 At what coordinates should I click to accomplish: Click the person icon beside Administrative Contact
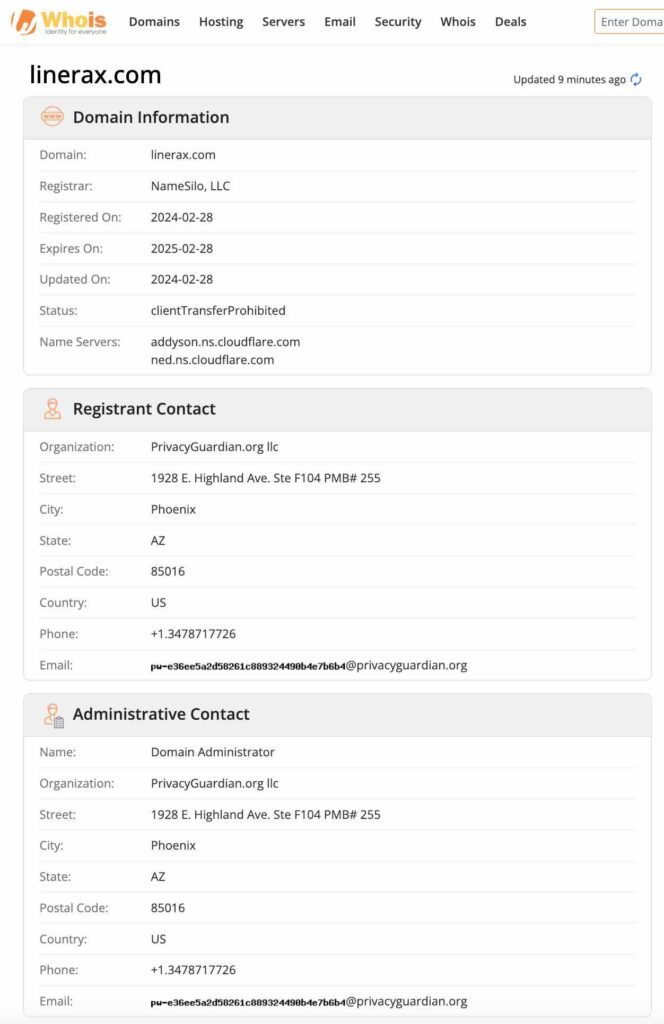coord(51,714)
